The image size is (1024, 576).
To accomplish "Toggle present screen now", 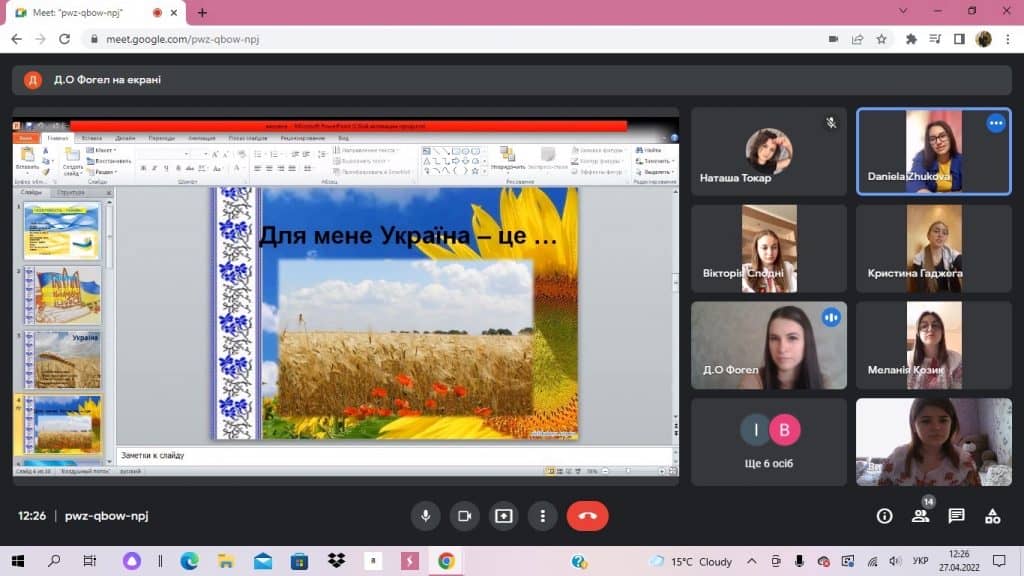I will [x=503, y=516].
